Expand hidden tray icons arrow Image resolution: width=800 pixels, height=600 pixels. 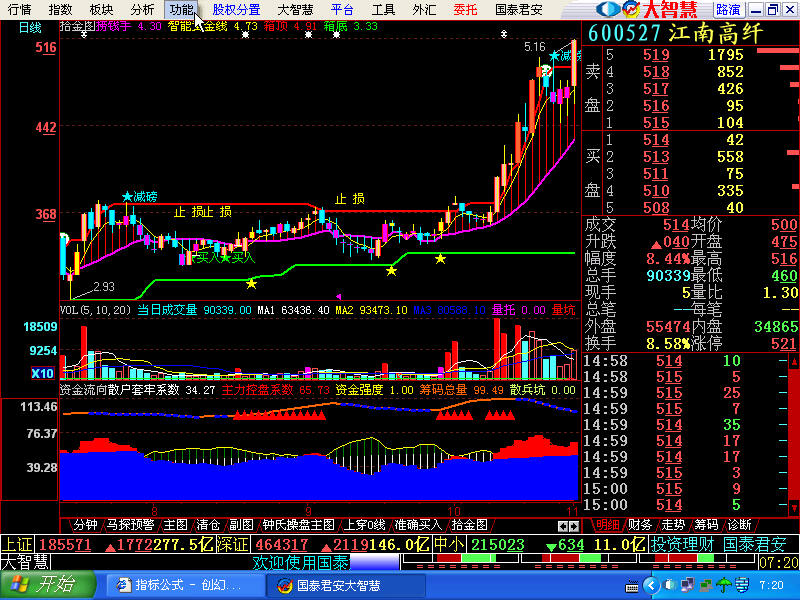[x=652, y=585]
